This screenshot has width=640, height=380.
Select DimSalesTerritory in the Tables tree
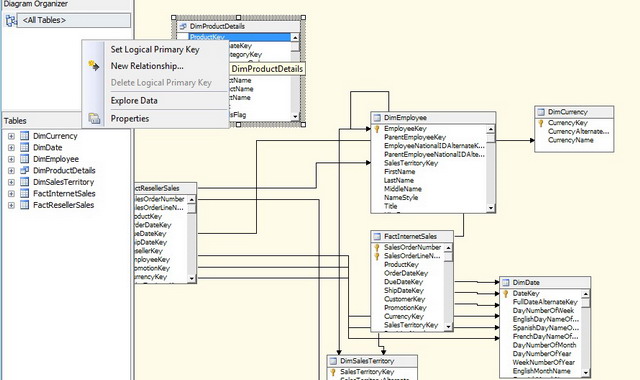click(63, 182)
